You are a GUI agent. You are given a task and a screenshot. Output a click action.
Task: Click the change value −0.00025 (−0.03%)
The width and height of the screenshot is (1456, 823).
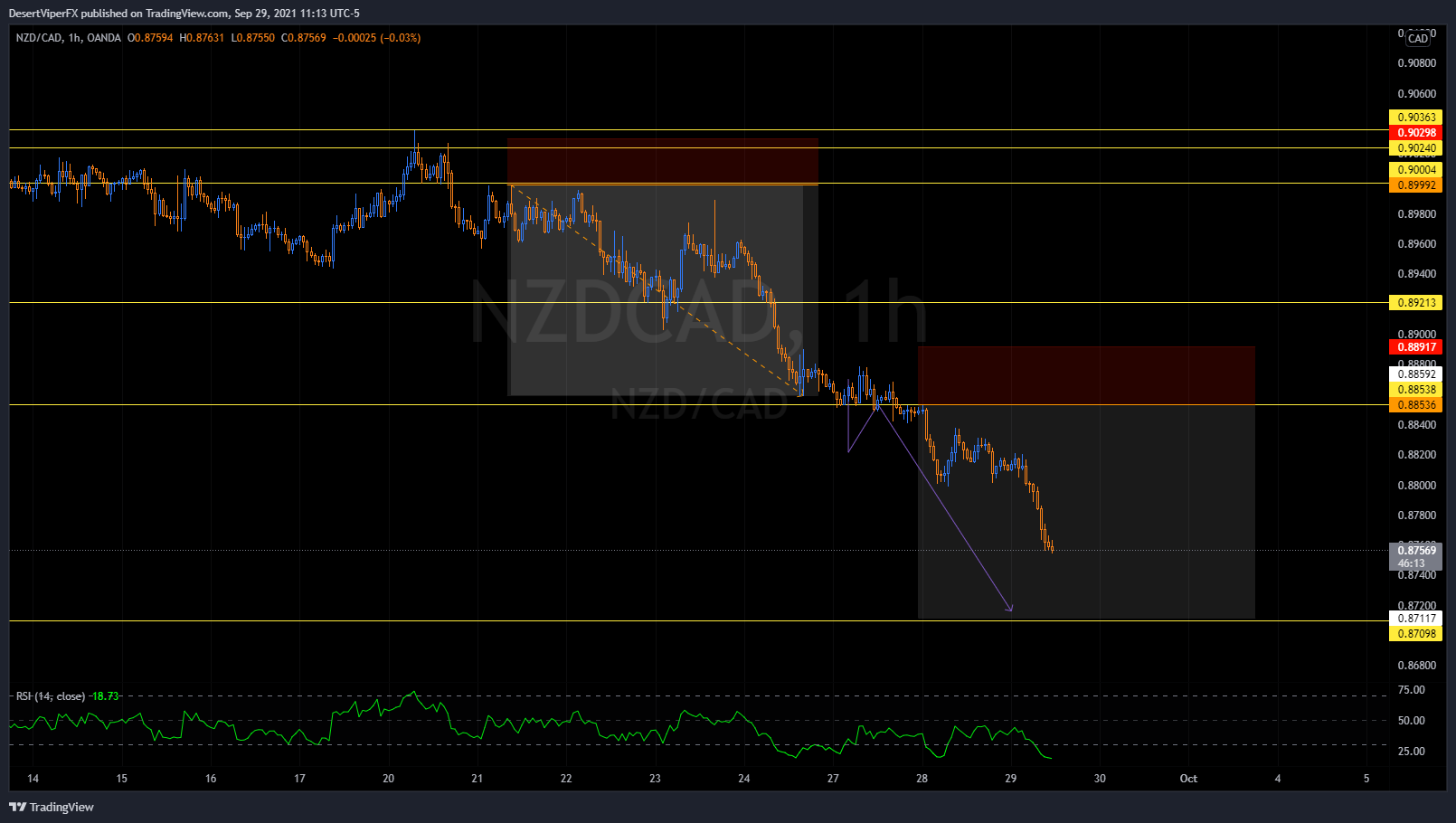coord(377,38)
